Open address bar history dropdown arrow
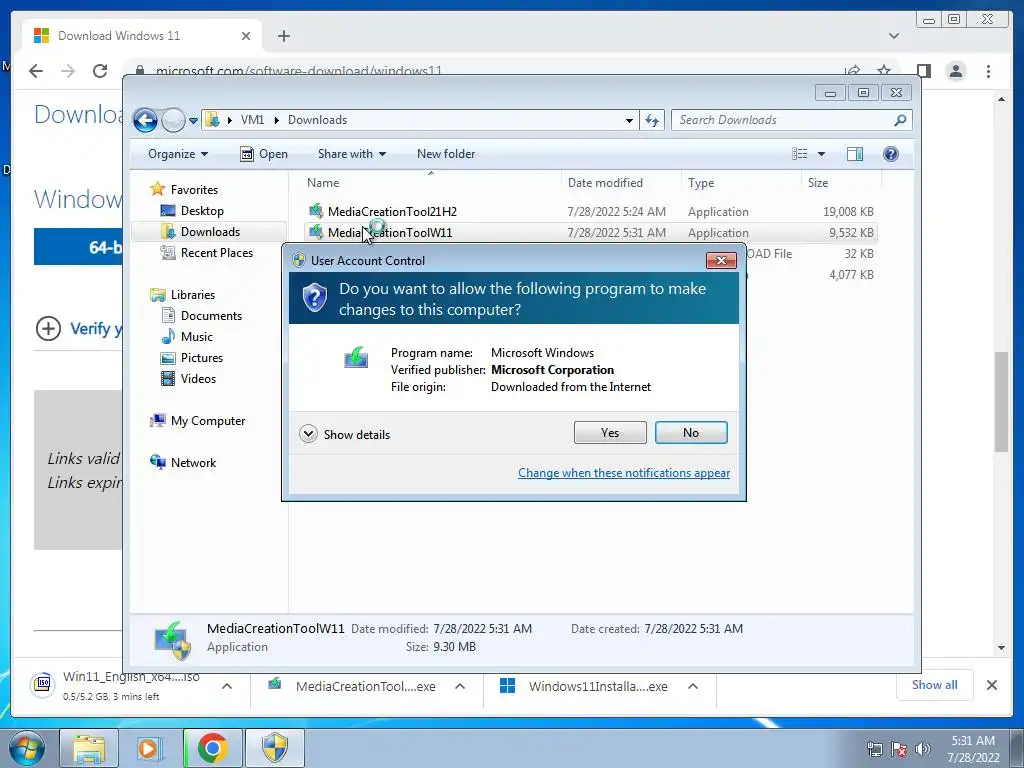 (629, 121)
